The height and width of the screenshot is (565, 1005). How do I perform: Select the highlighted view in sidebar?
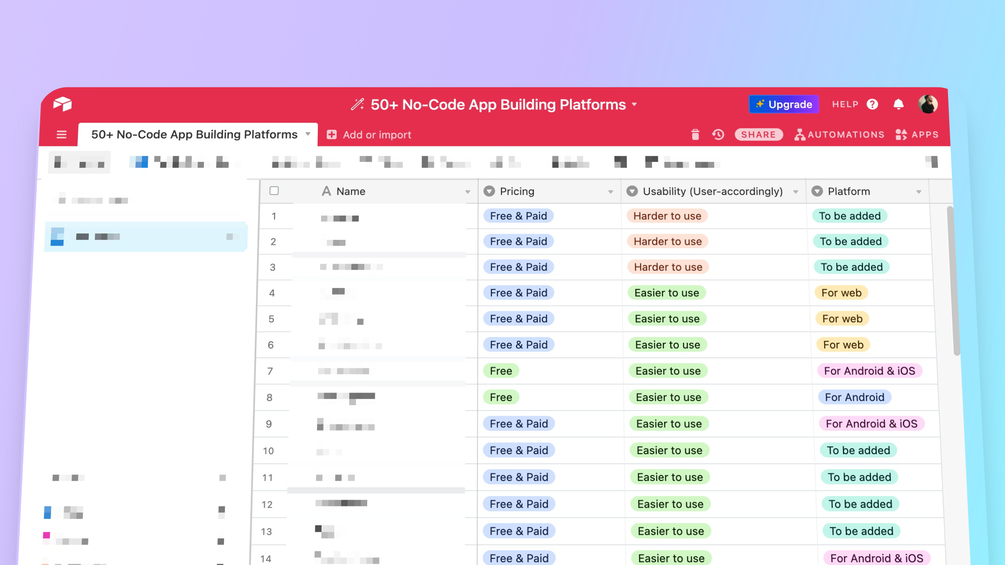tap(145, 236)
